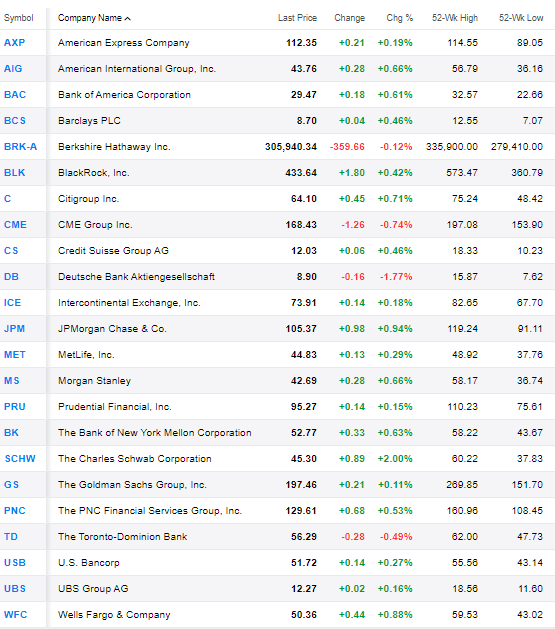This screenshot has height=629, width=555.
Task: Sort by Last Price column header
Action: [x=297, y=18]
